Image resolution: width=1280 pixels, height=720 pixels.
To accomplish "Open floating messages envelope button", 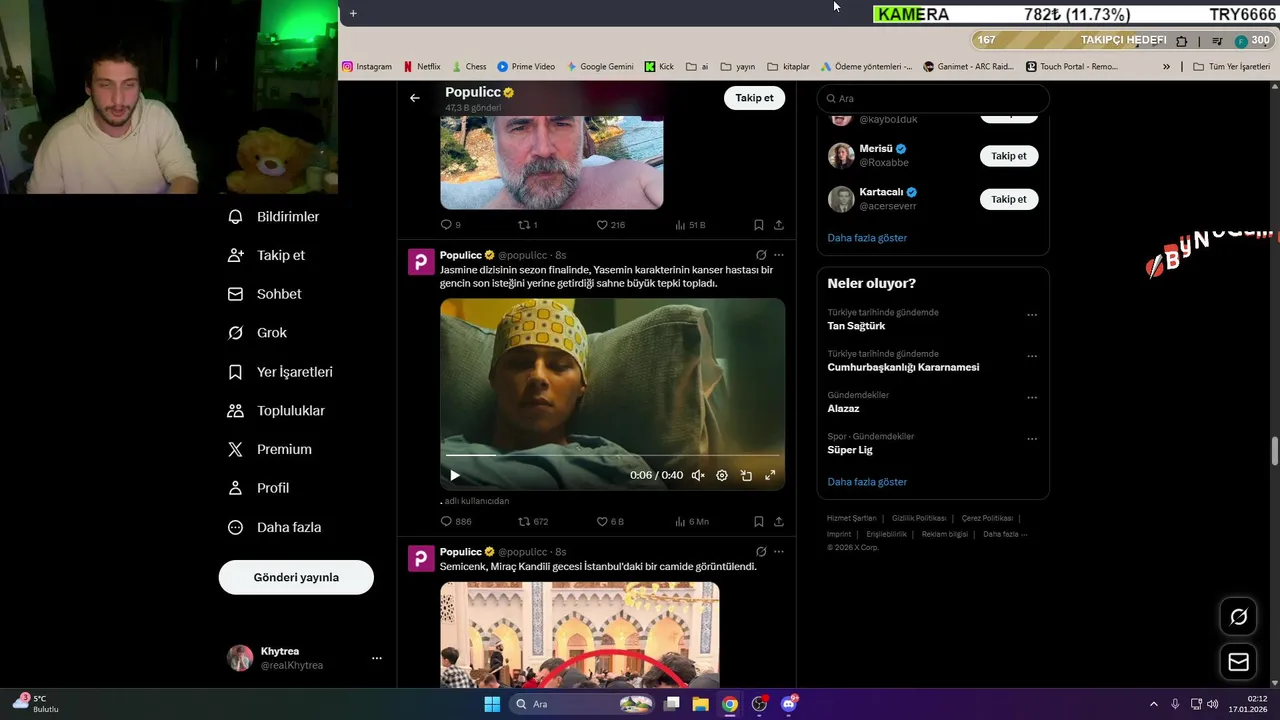I will pyautogui.click(x=1238, y=662).
